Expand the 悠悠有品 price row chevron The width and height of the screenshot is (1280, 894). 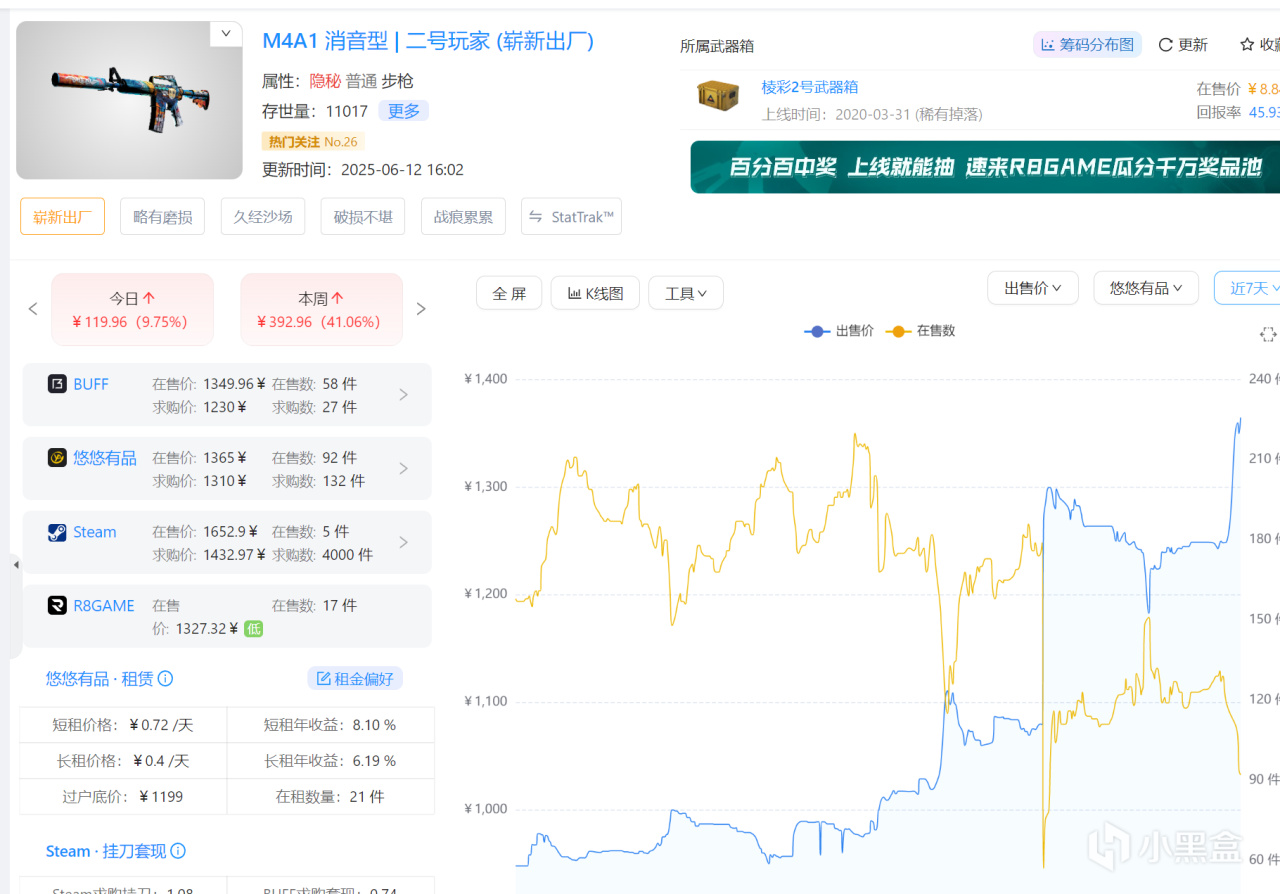[404, 468]
